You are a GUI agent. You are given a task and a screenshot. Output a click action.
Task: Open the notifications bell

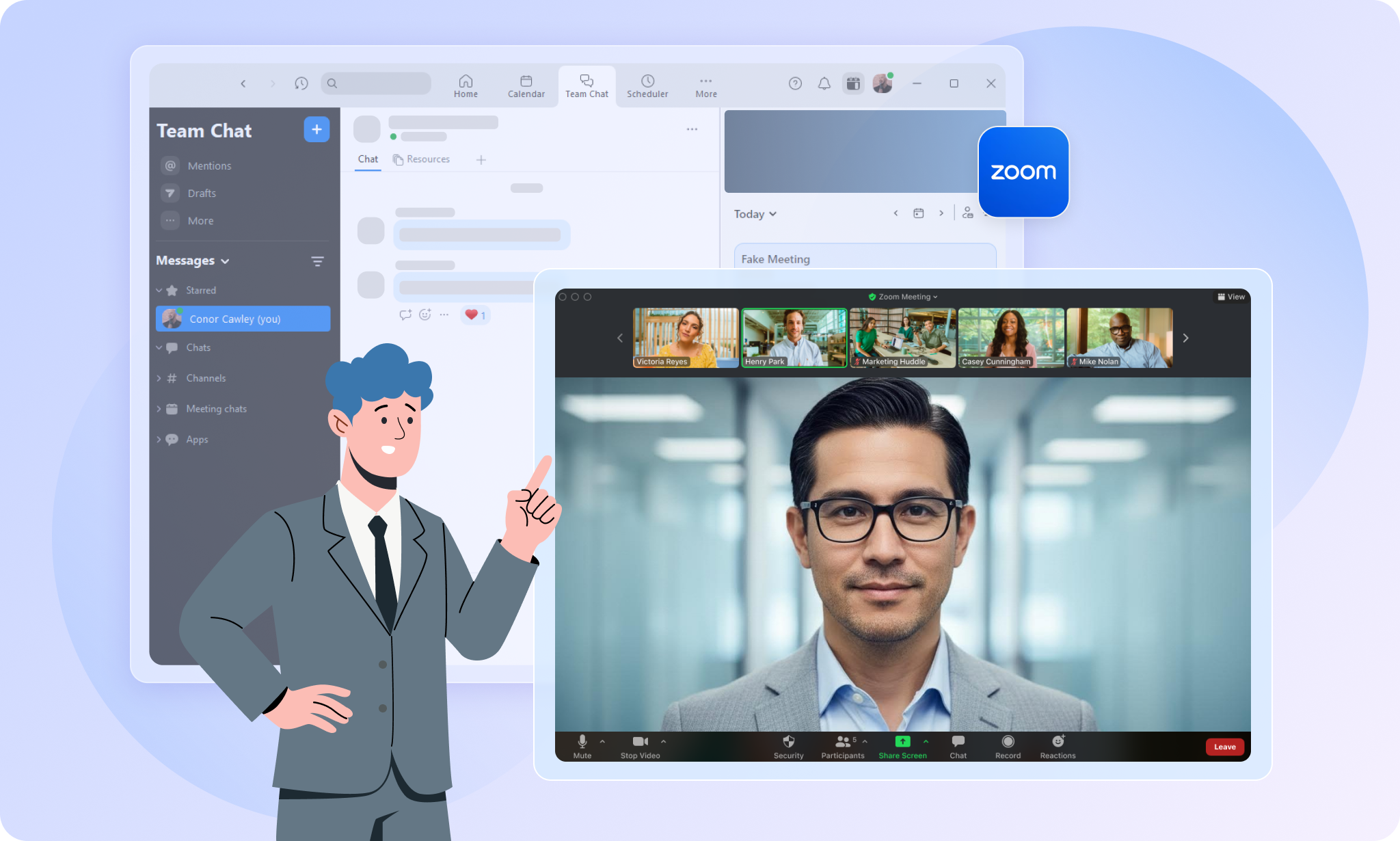pyautogui.click(x=824, y=83)
